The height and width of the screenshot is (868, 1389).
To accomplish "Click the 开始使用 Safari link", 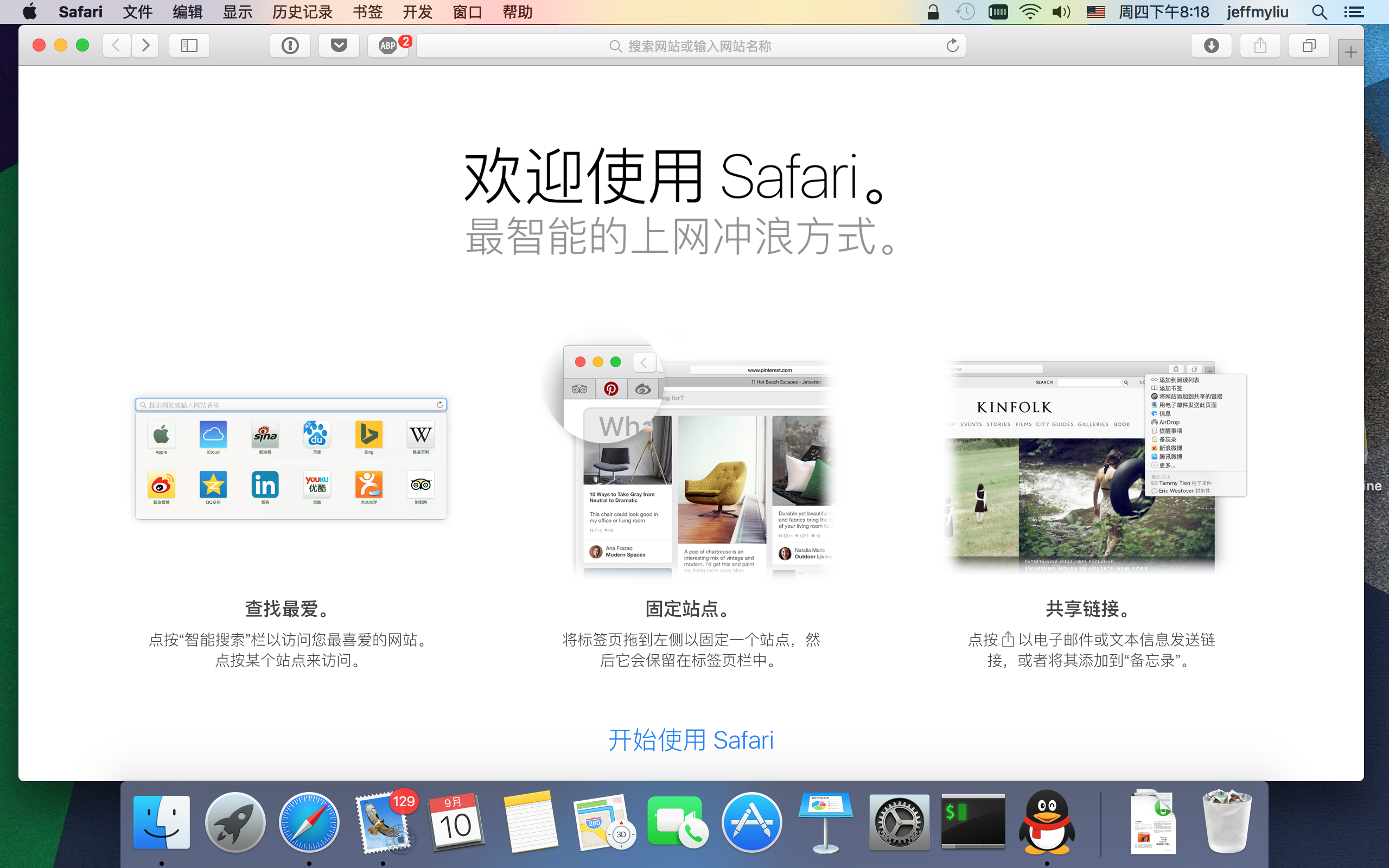I will click(691, 741).
